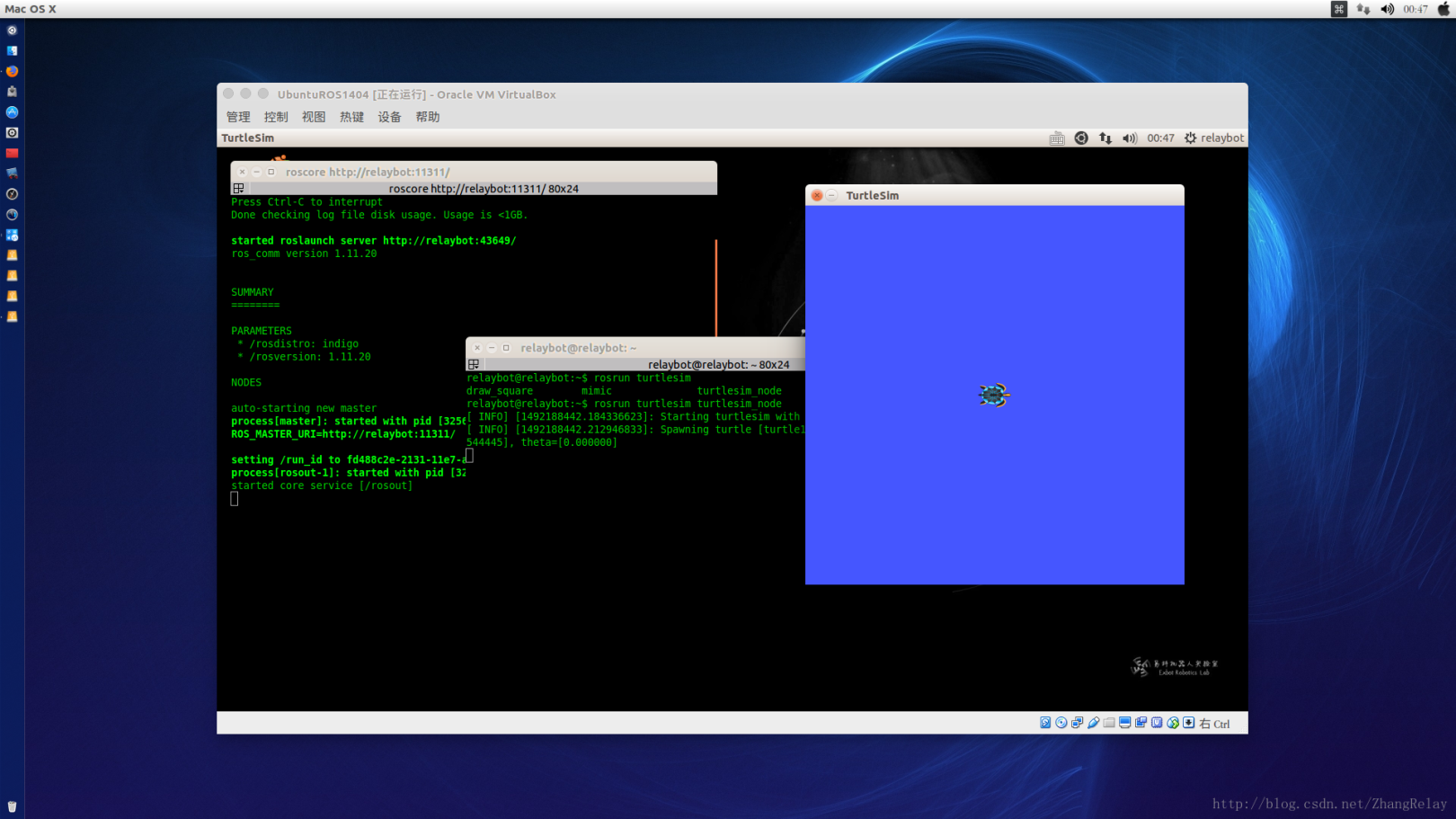Open the trash icon at dock bottom
This screenshot has height=819, width=1456.
click(x=12, y=806)
